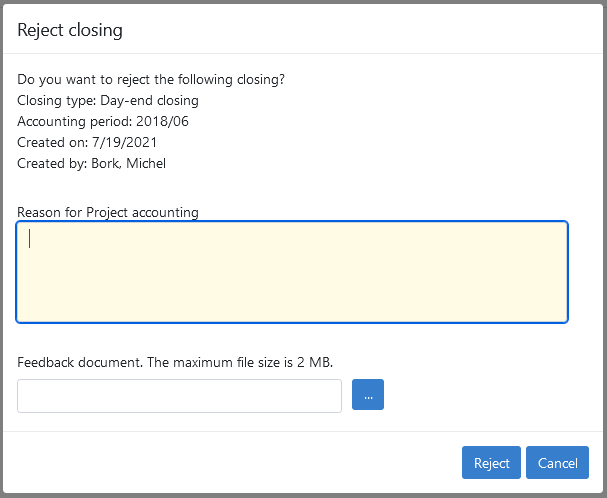Click the accounting period value 2018/06
Image resolution: width=607 pixels, height=498 pixels.
click(x=161, y=122)
